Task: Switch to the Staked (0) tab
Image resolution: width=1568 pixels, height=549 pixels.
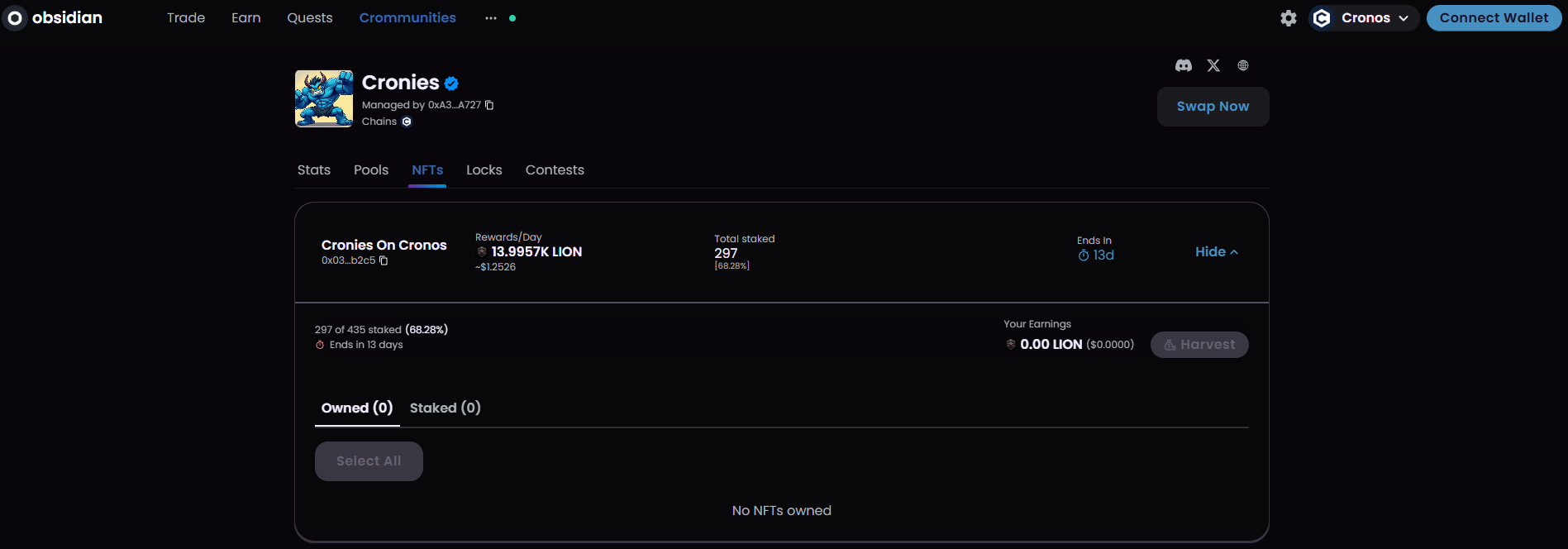Action: pyautogui.click(x=445, y=408)
